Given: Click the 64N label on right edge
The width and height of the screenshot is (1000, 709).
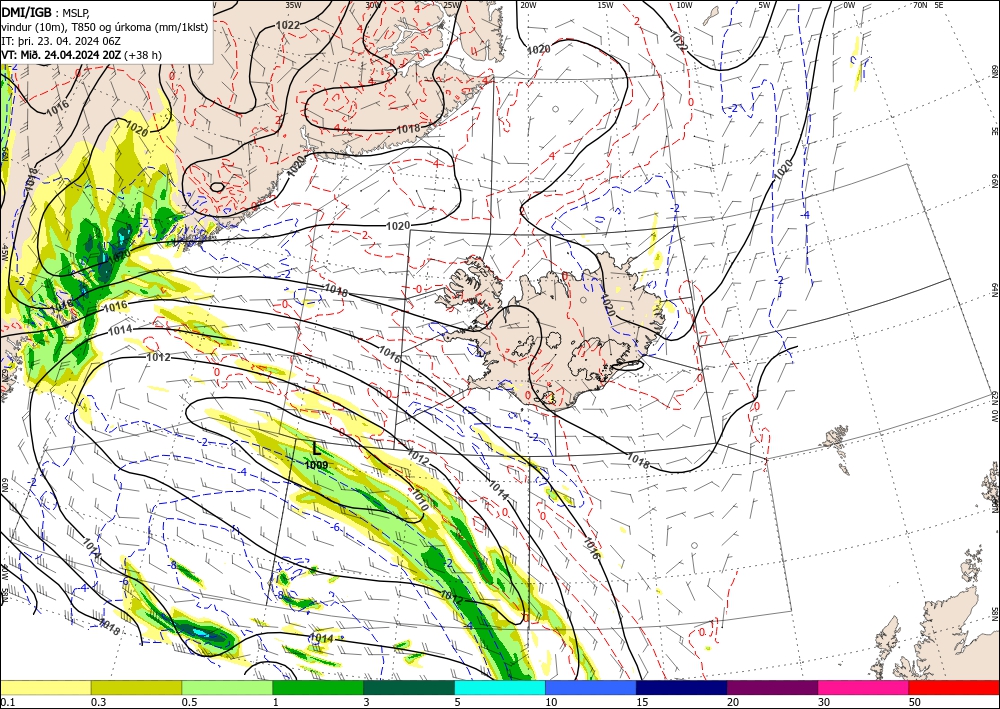Looking at the screenshot, I should pyautogui.click(x=995, y=289).
